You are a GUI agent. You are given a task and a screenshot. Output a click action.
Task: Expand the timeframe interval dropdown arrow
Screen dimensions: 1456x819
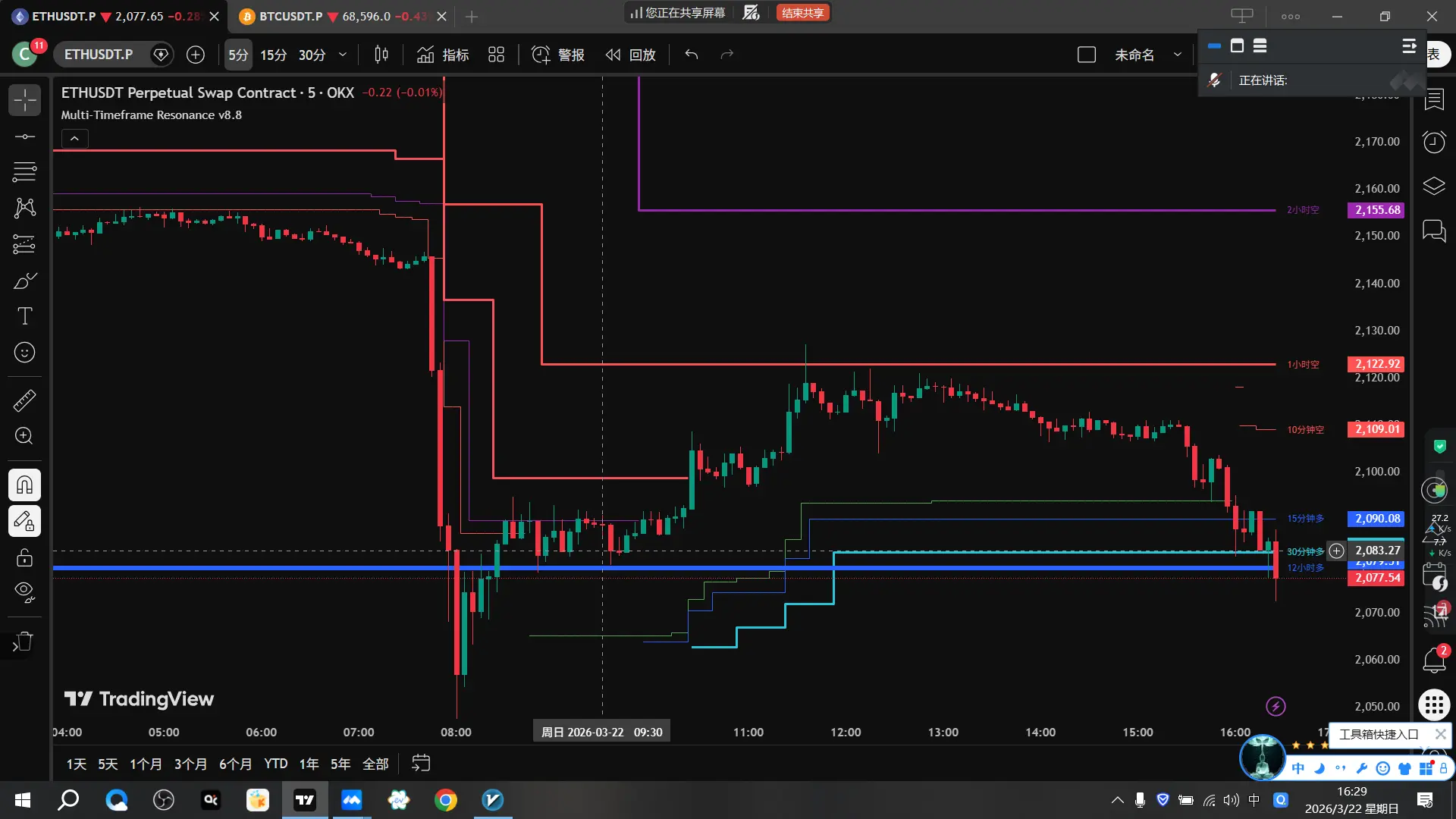343,55
